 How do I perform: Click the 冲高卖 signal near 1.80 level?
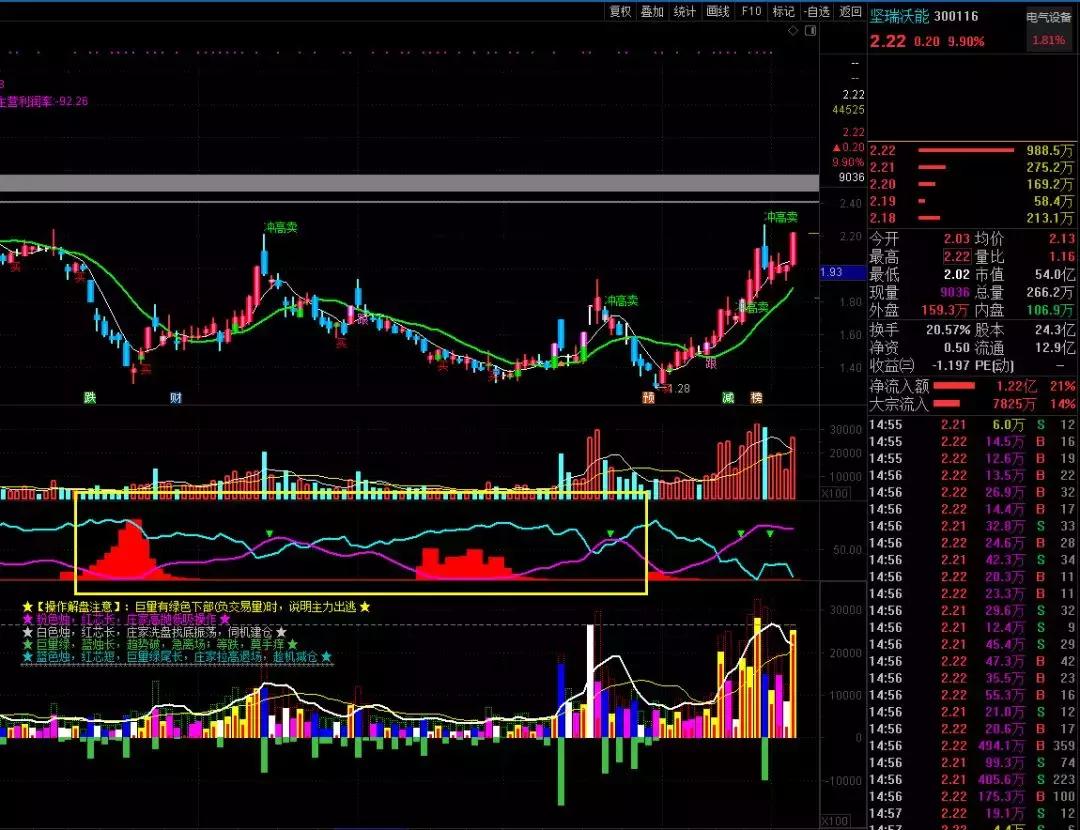(622, 300)
